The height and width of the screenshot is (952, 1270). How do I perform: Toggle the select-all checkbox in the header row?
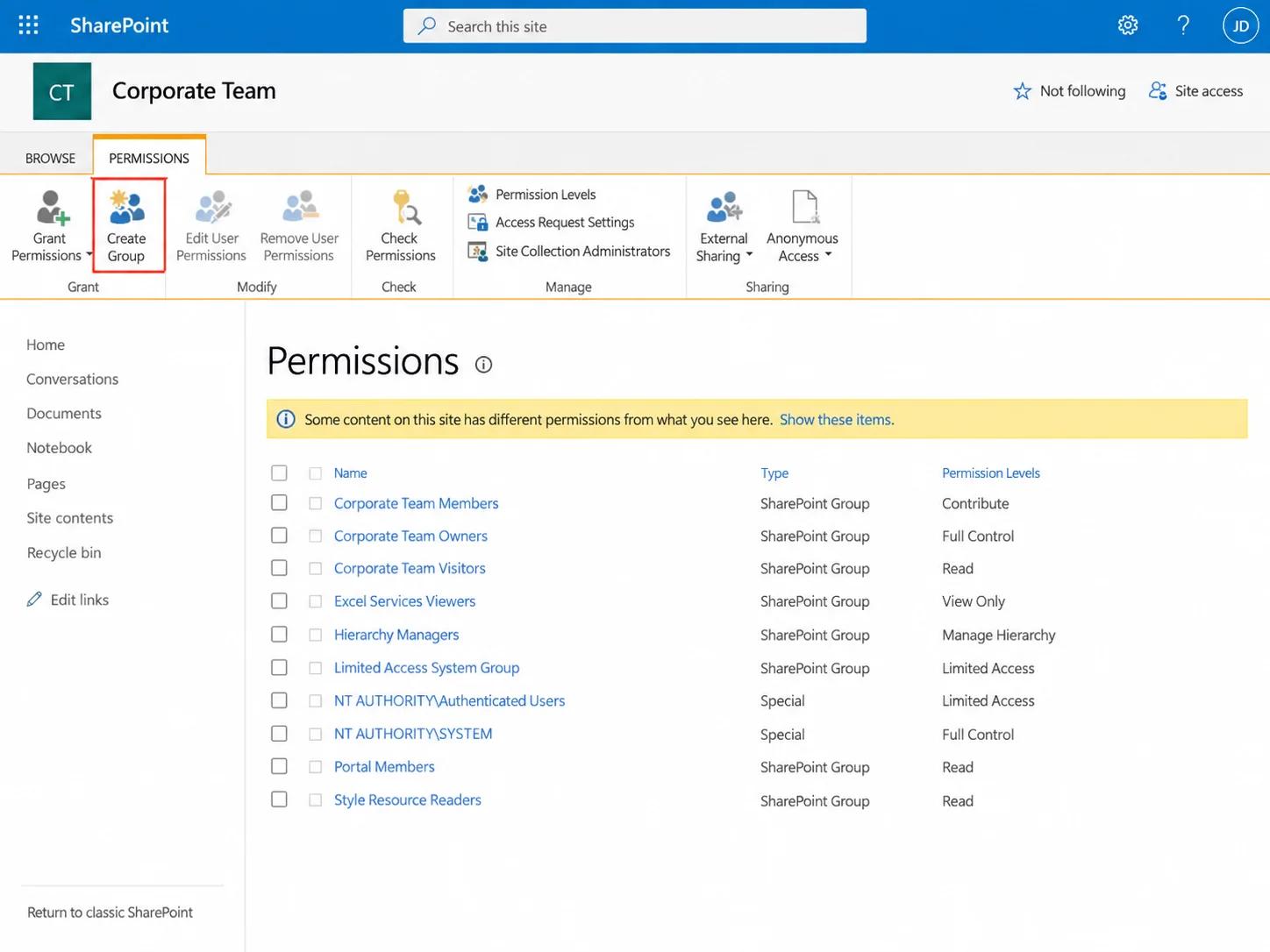click(279, 473)
